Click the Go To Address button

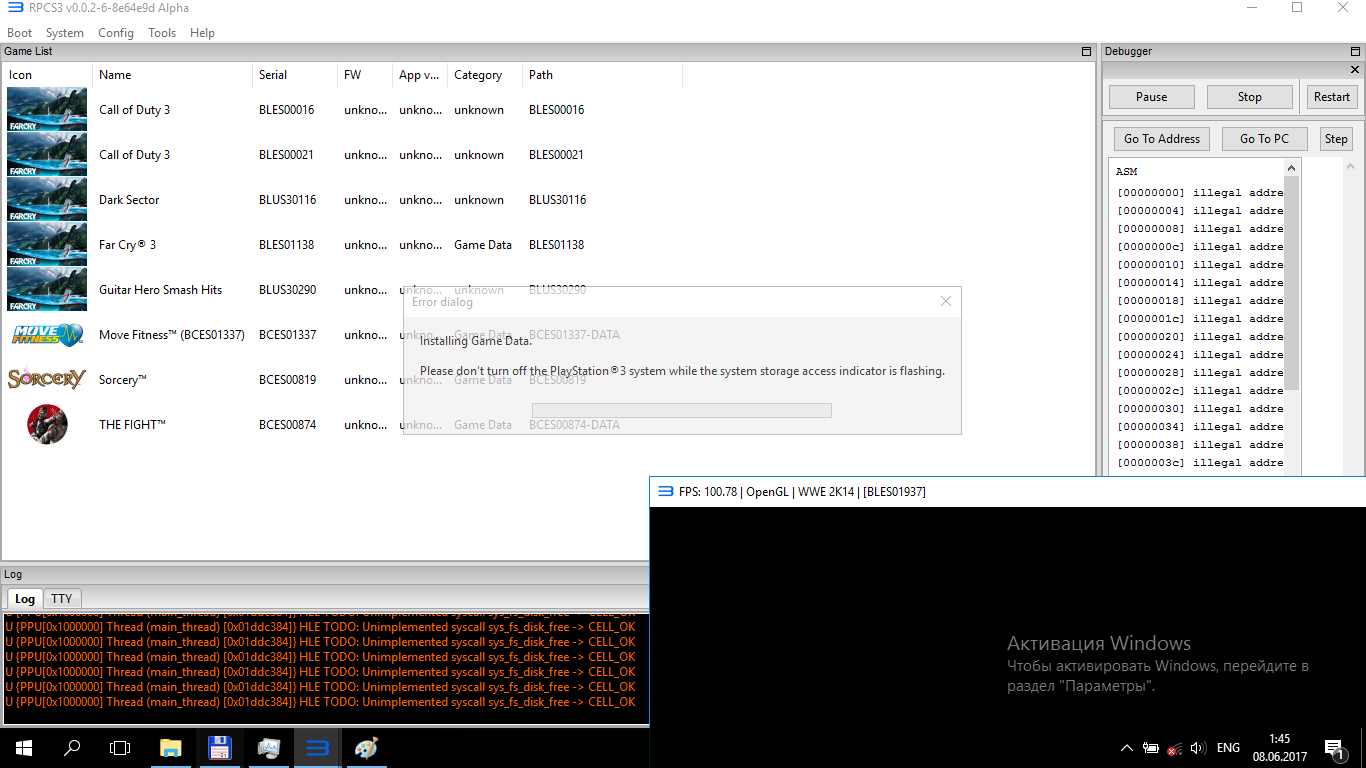[1161, 139]
